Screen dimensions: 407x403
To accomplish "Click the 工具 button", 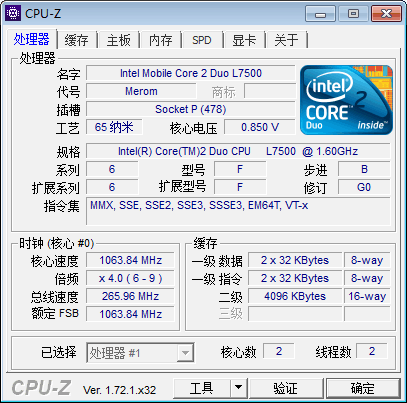I will tap(201, 388).
